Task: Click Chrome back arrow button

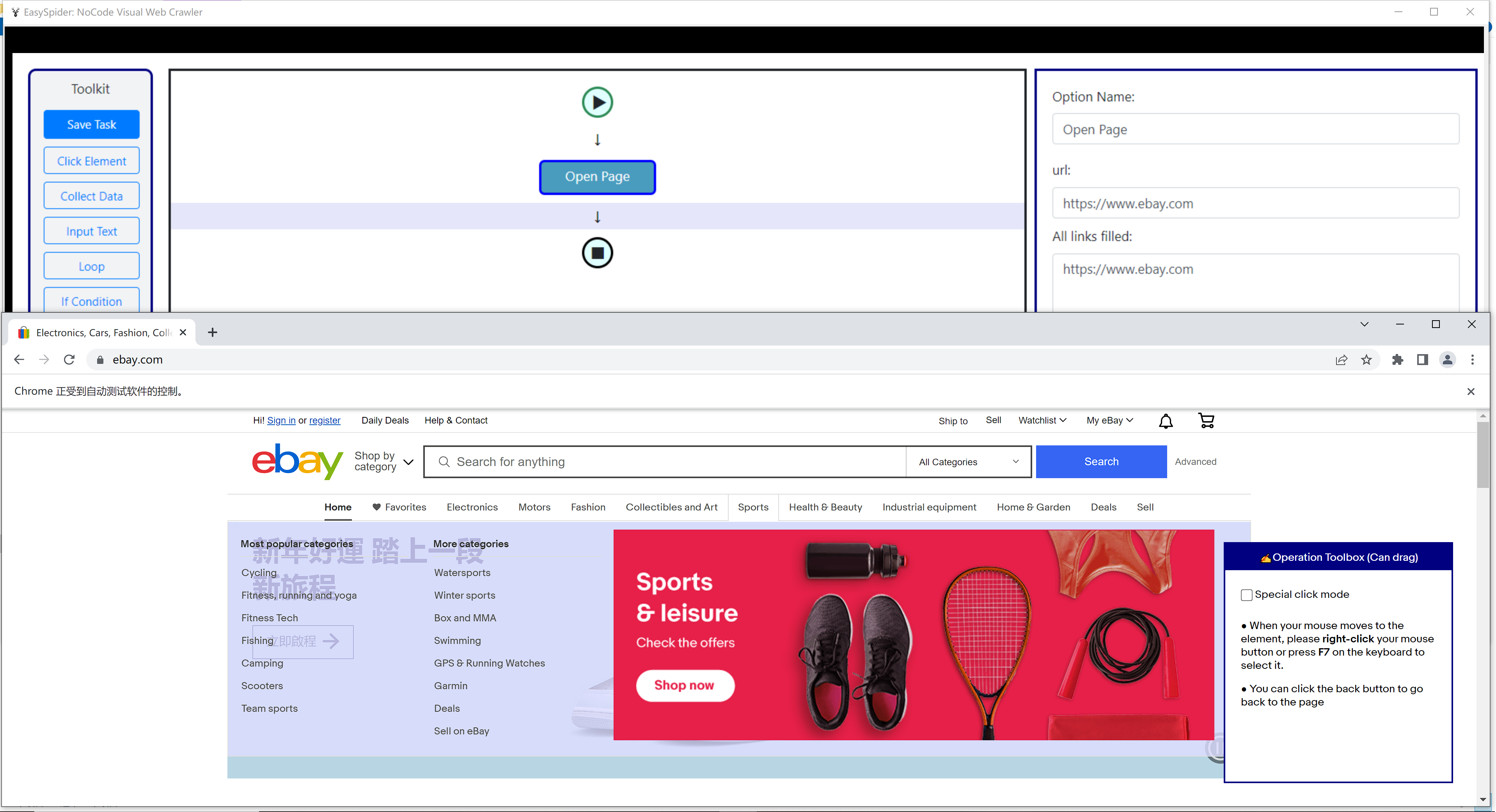Action: click(19, 360)
